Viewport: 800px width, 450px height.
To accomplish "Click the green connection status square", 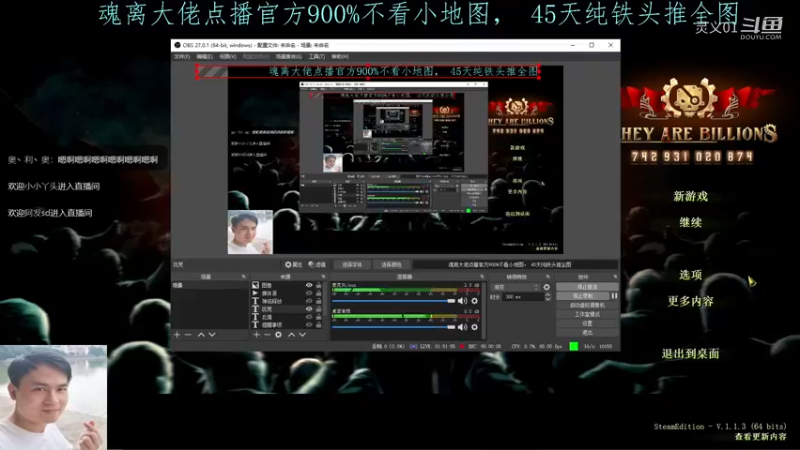I will click(x=573, y=346).
